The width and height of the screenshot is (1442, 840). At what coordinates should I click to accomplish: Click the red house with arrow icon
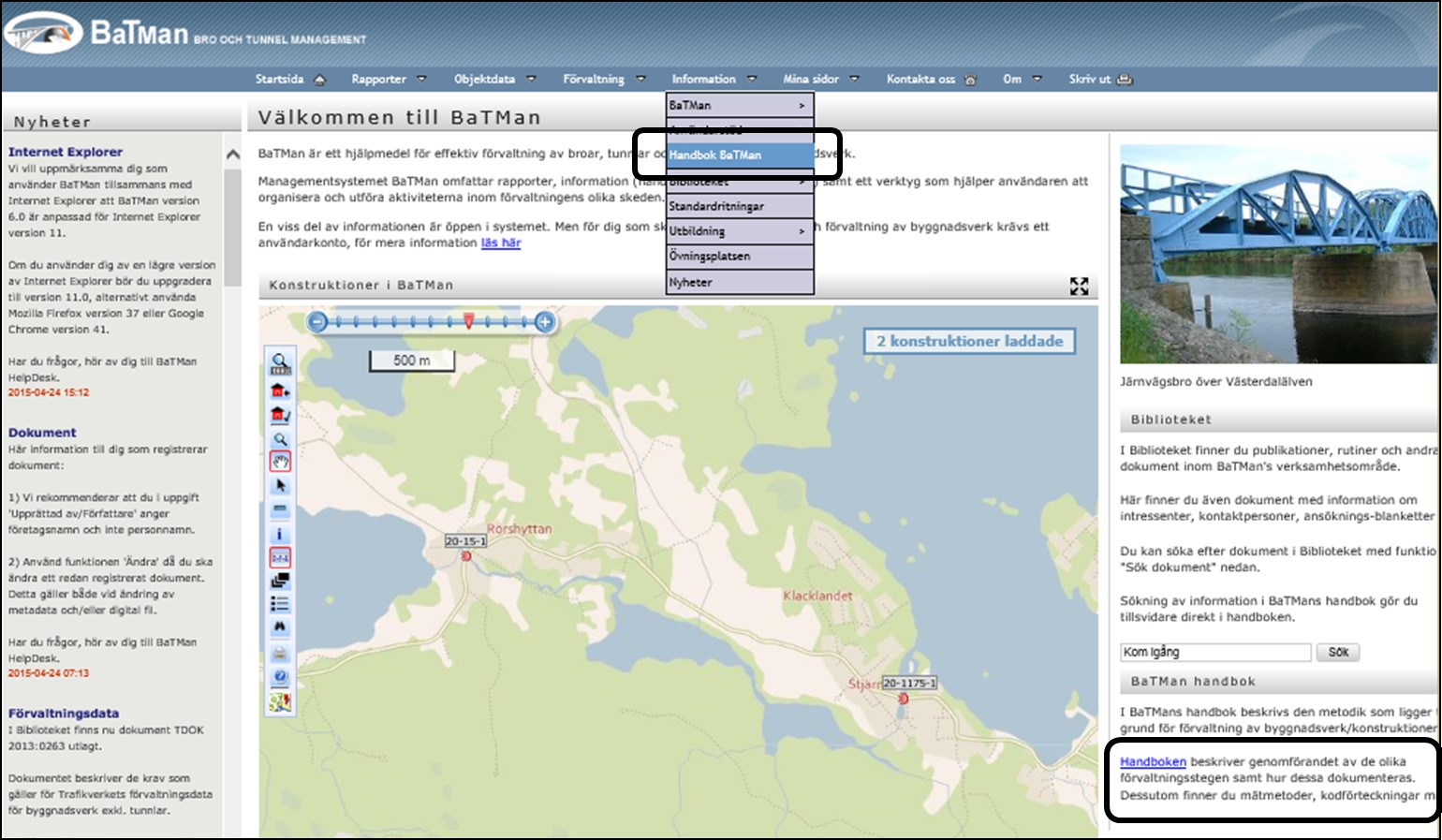[280, 391]
